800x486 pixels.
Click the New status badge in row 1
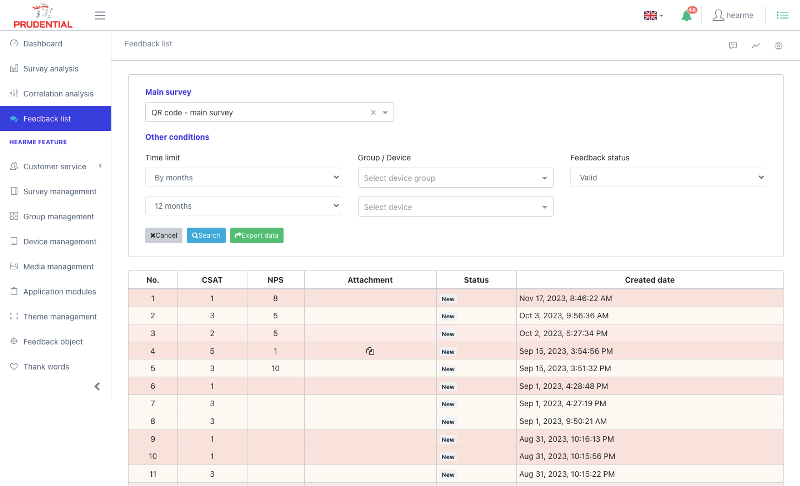[448, 299]
